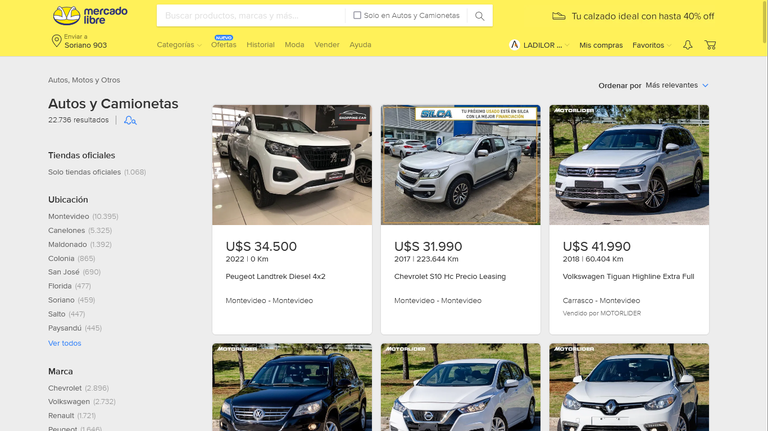Filter location by Montevideo
768x431 pixels.
click(x=83, y=216)
